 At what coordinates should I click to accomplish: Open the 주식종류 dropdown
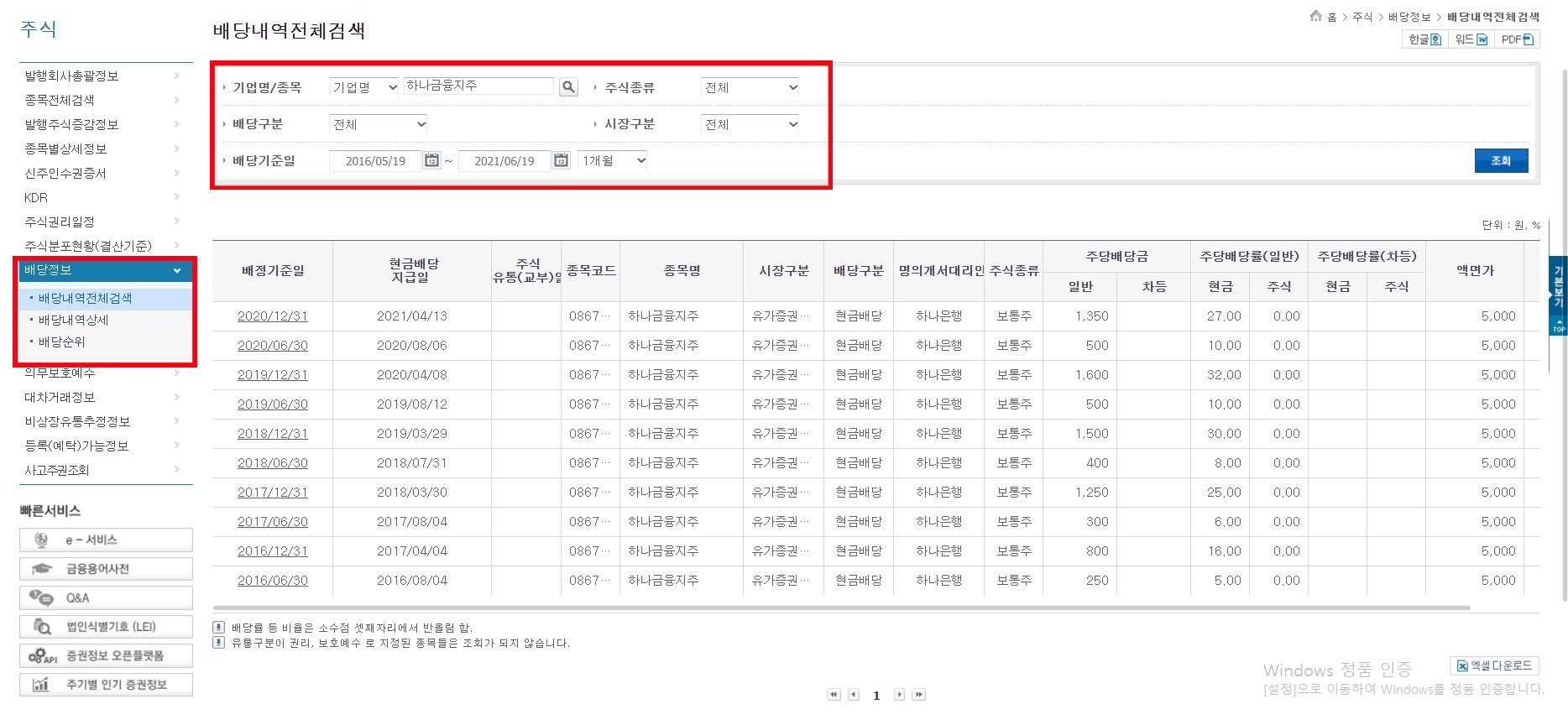750,87
